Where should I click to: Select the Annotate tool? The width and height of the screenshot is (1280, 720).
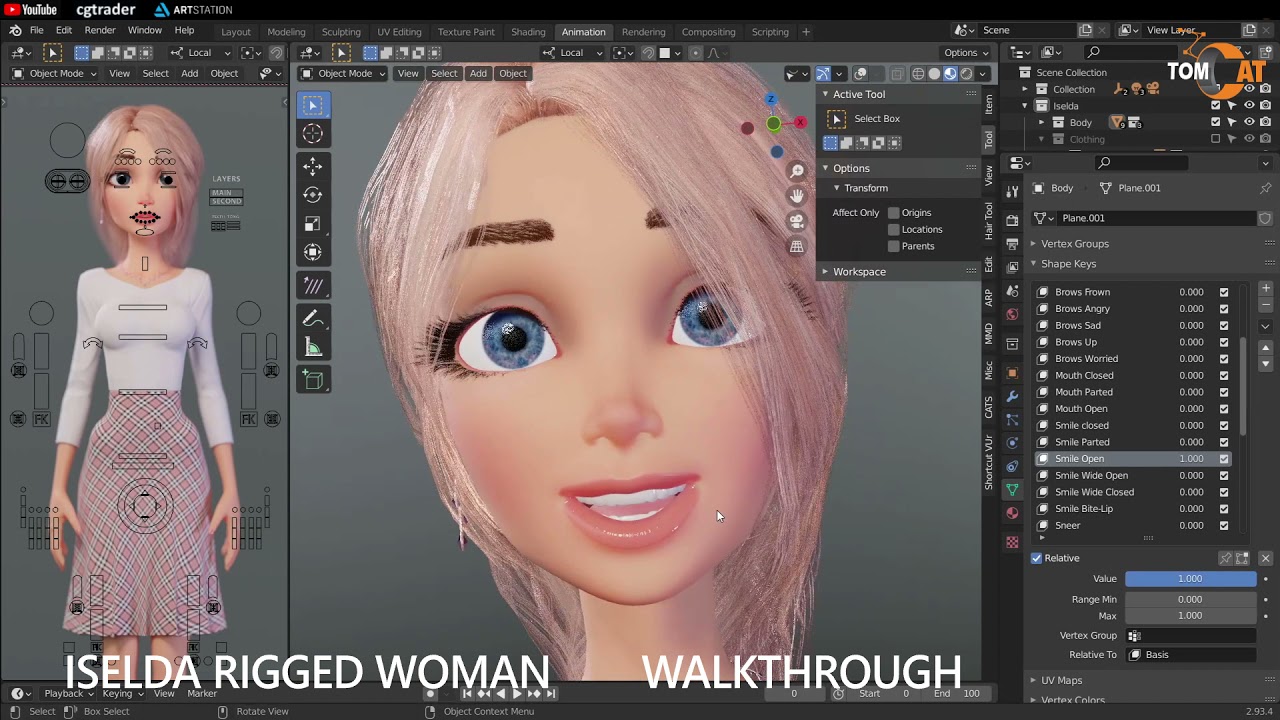coord(313,319)
